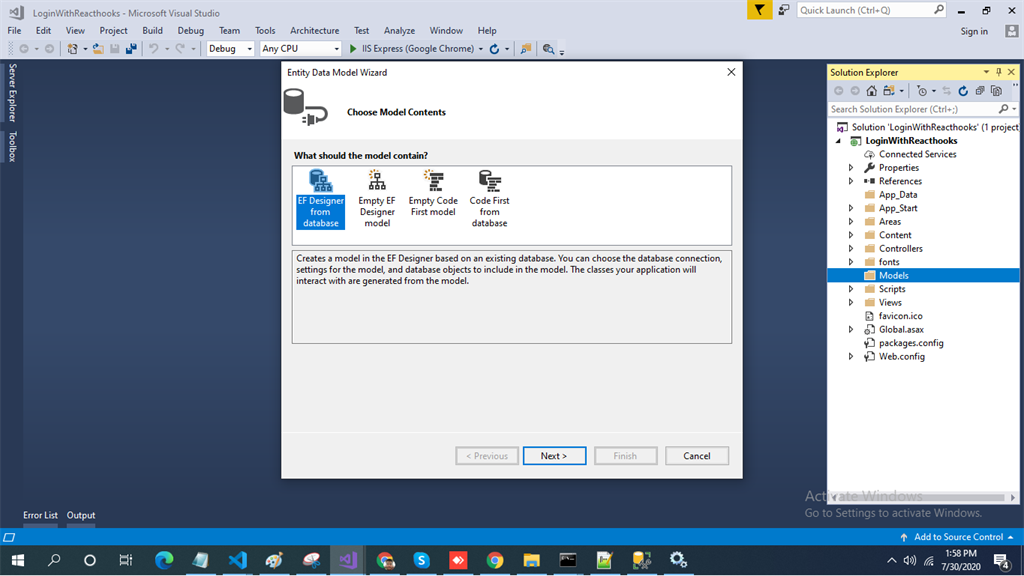
Task: Open the Tools menu
Action: [x=264, y=31]
